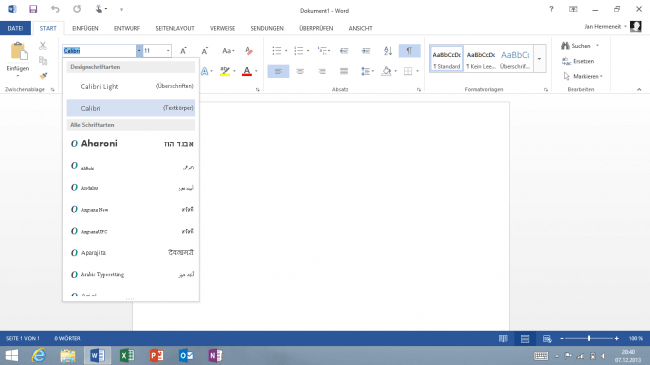Image resolution: width=650 pixels, height=365 pixels.
Task: Switch to the ENTWURF tab
Action: tap(127, 28)
